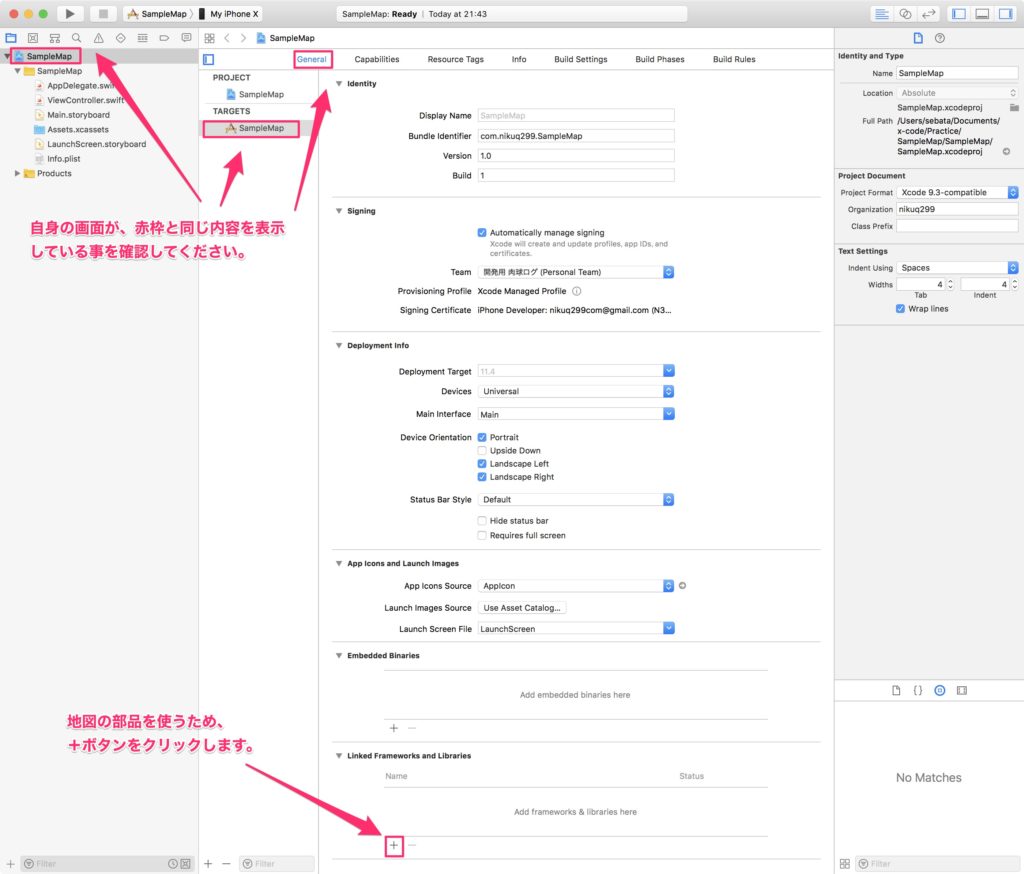Open the Issue navigator warning icon

click(99, 38)
